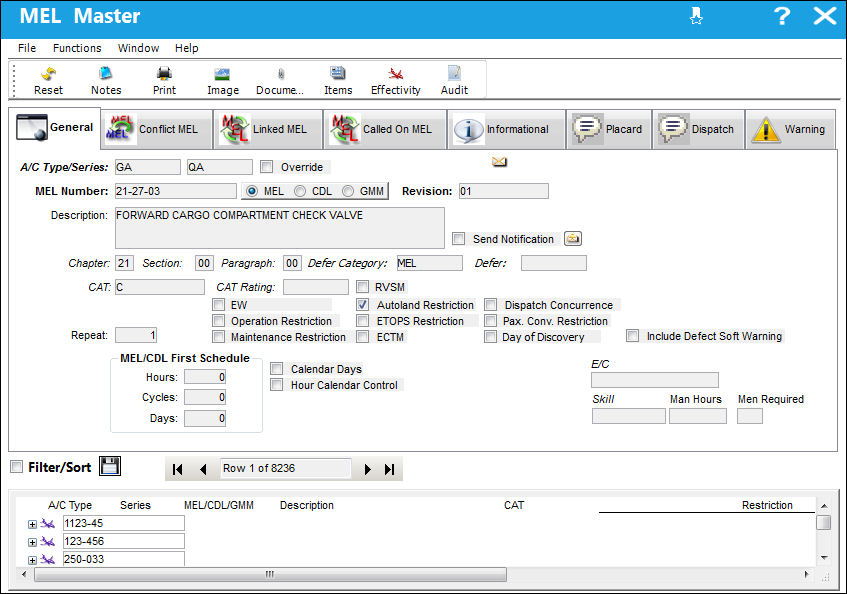This screenshot has width=847, height=594.
Task: Check the Maintenance Restriction checkbox
Action: (218, 337)
